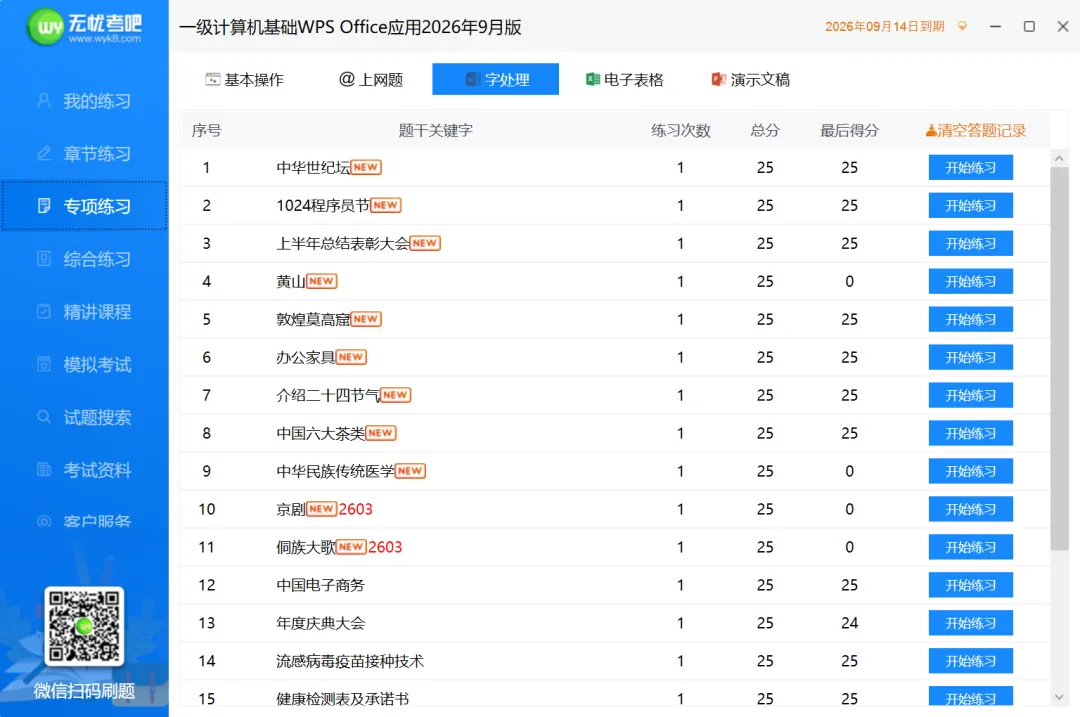This screenshot has width=1080, height=717.
Task: Open 精讲课程 in the sidebar
Action: (84, 311)
